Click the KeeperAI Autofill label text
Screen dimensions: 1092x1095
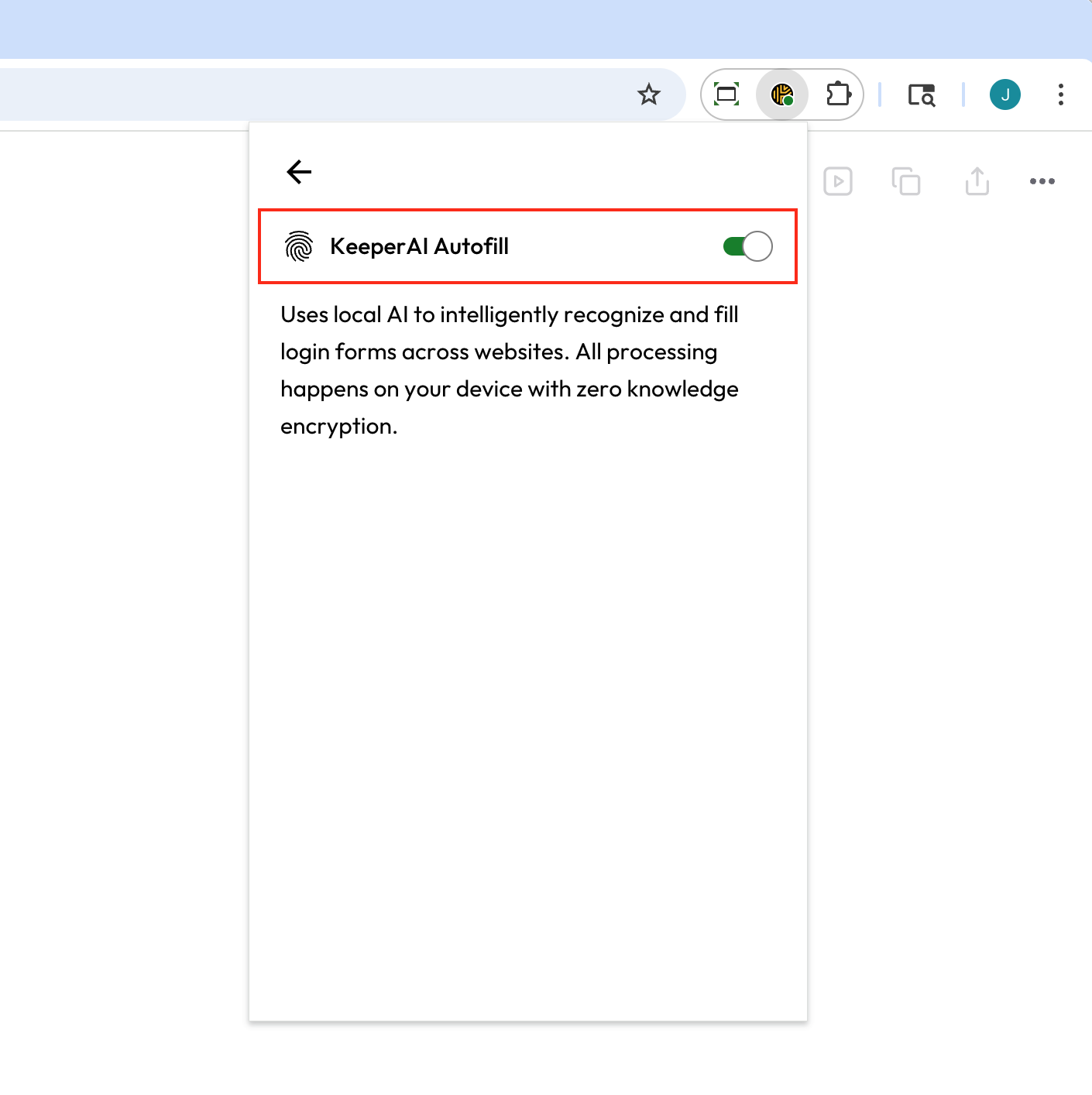pos(419,246)
